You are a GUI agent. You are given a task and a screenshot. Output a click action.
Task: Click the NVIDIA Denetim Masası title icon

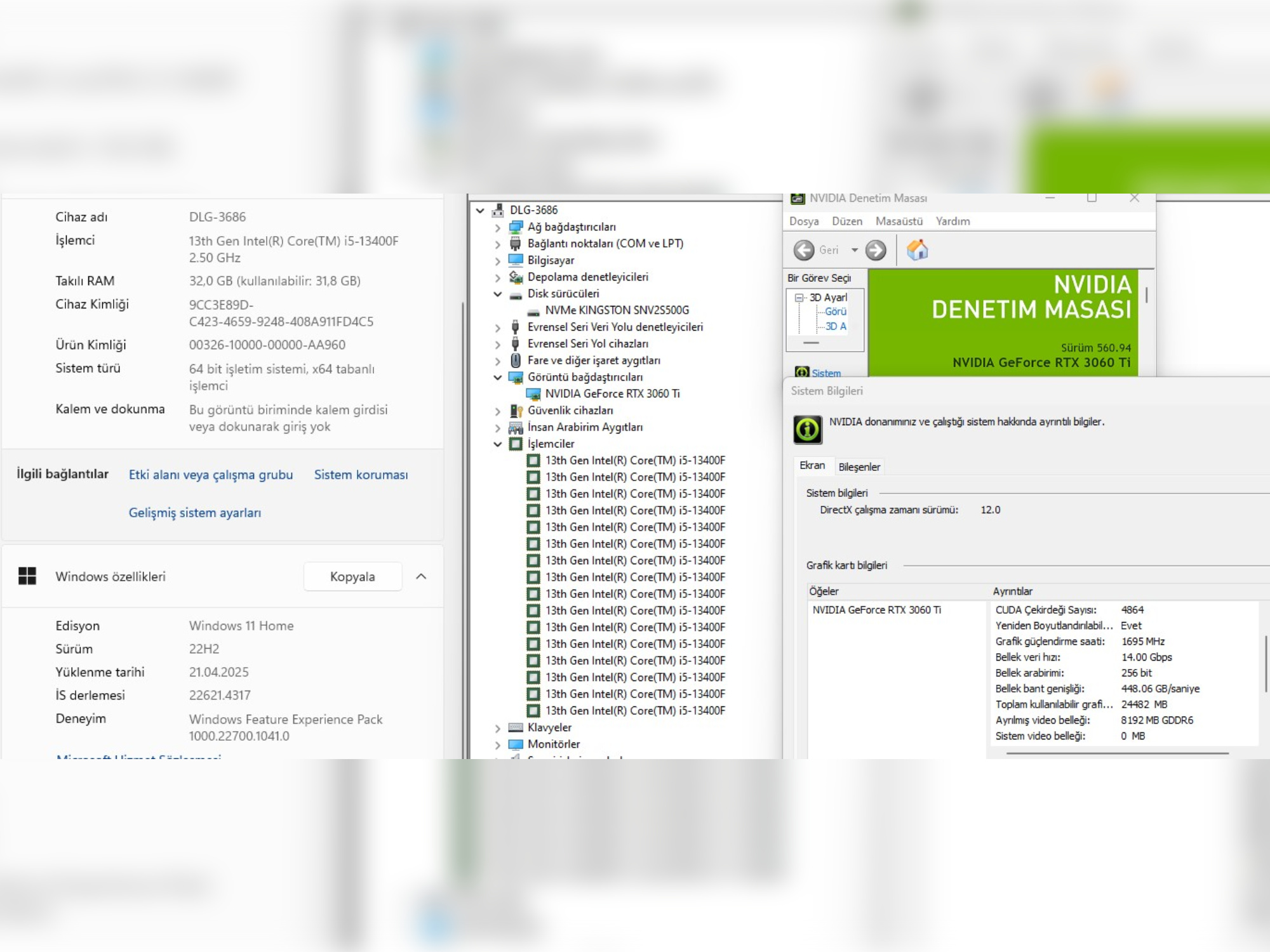pos(797,199)
